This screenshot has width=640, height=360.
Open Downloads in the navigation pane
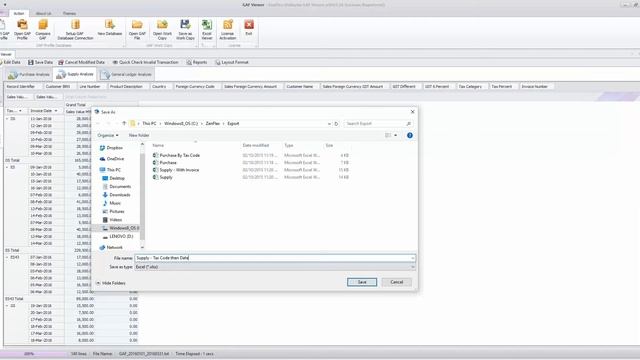116,195
